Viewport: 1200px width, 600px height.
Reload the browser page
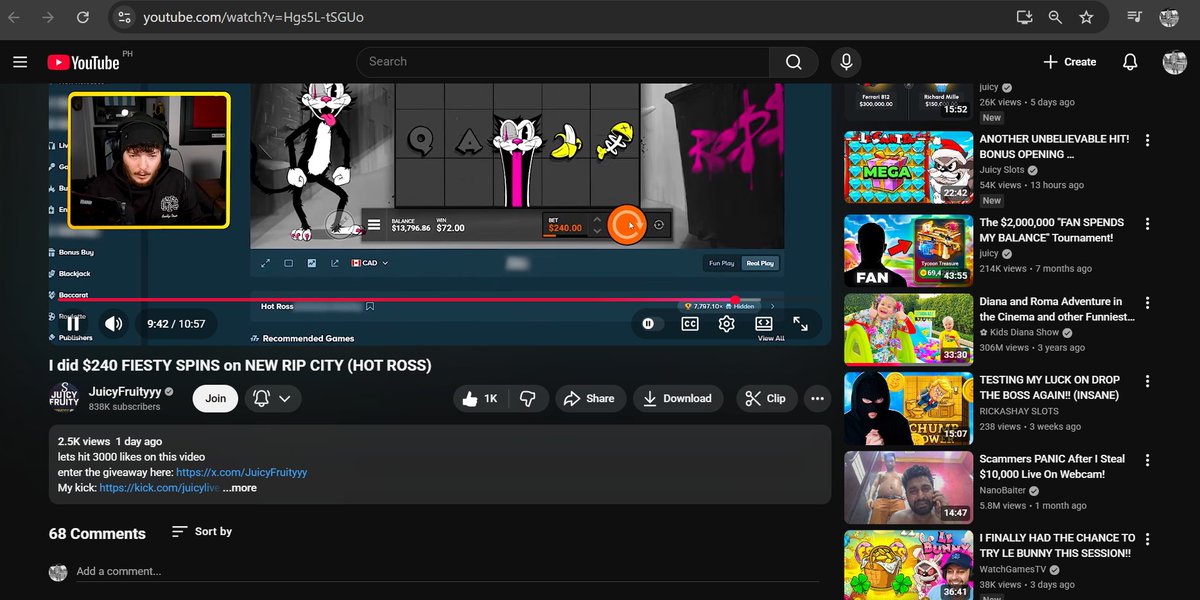(82, 17)
